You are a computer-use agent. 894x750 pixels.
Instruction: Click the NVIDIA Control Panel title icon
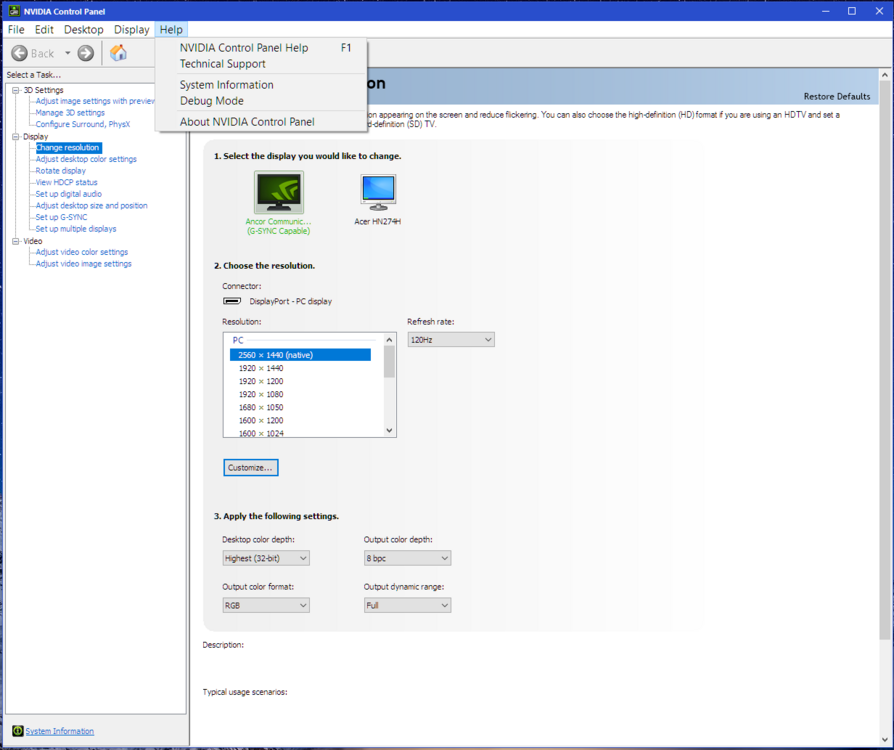tap(14, 11)
